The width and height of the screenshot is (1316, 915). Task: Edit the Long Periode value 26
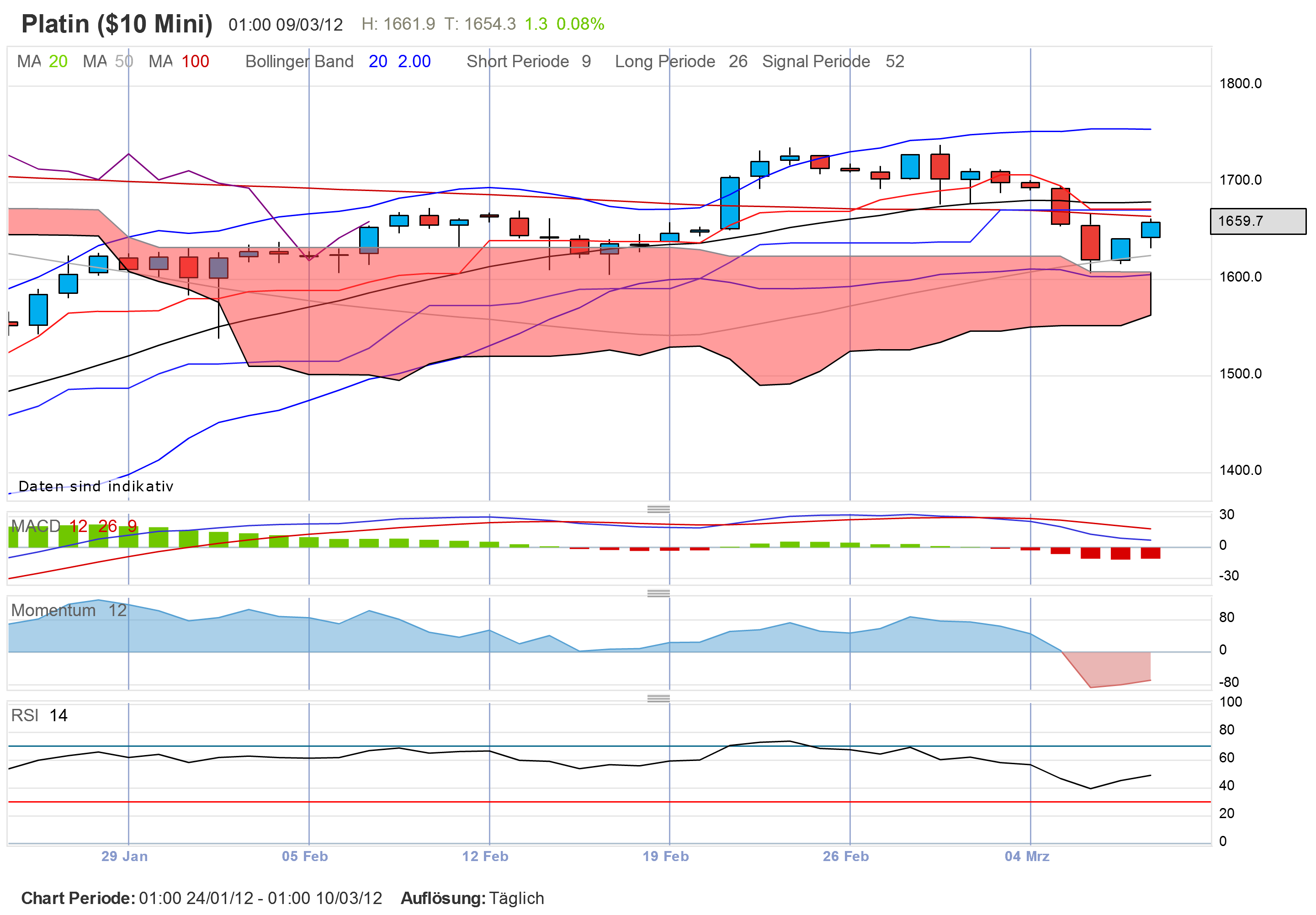[x=739, y=61]
